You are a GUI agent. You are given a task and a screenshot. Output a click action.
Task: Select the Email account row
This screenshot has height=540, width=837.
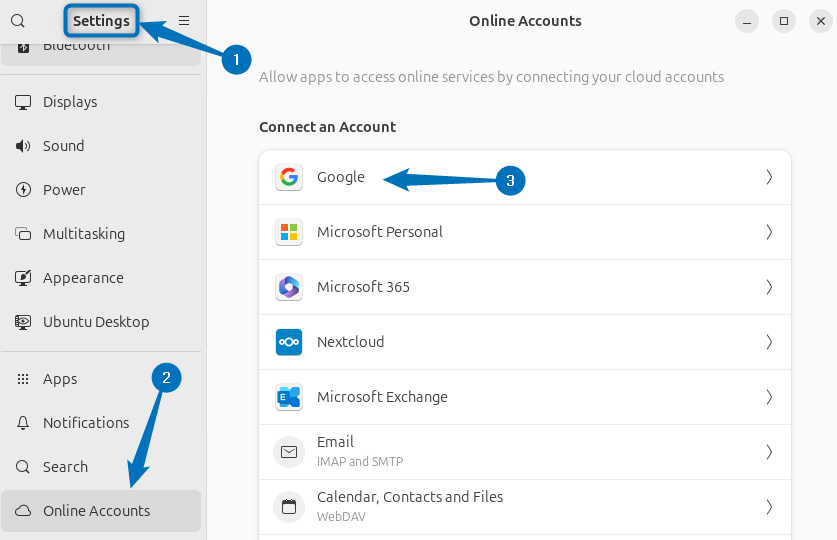pyautogui.click(x=525, y=452)
